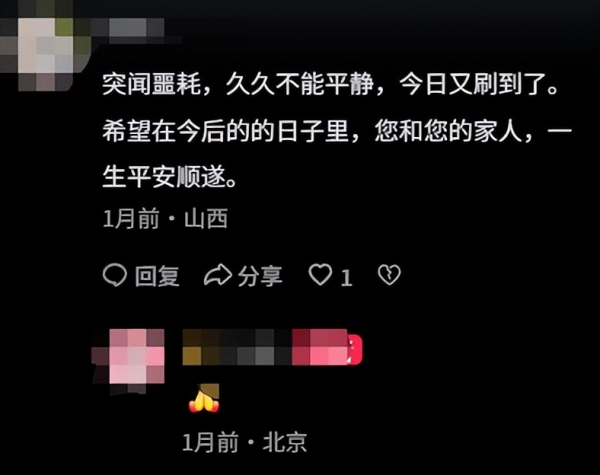Click the 山西 location label
Viewport: 600px width, 475px height.
coord(206,219)
